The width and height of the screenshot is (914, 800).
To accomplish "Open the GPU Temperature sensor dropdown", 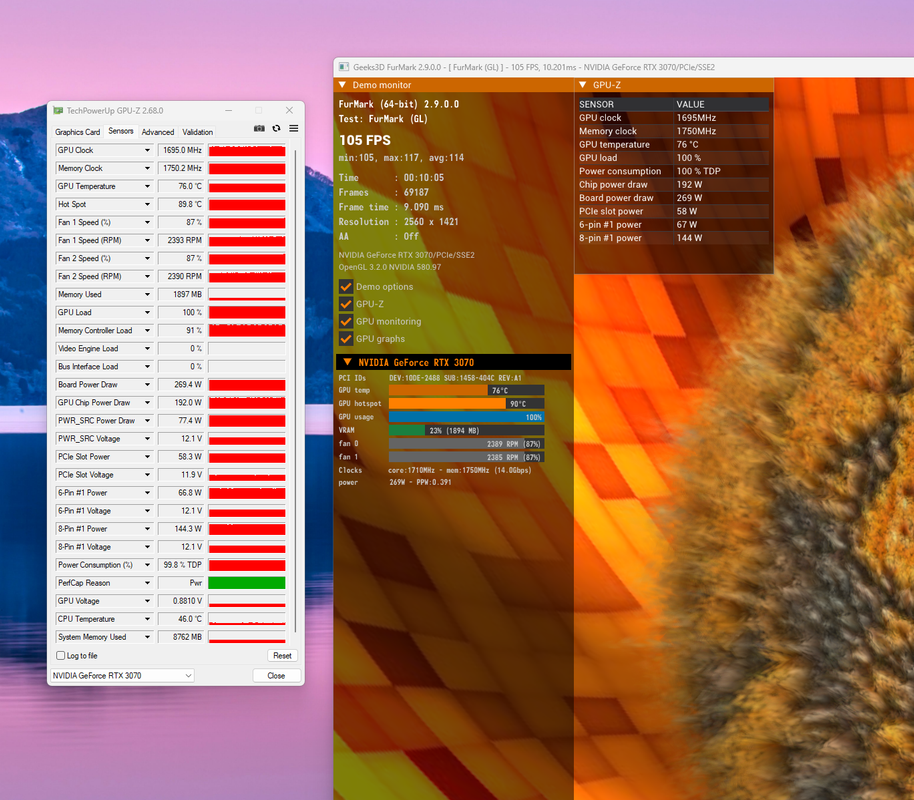I will click(x=147, y=187).
